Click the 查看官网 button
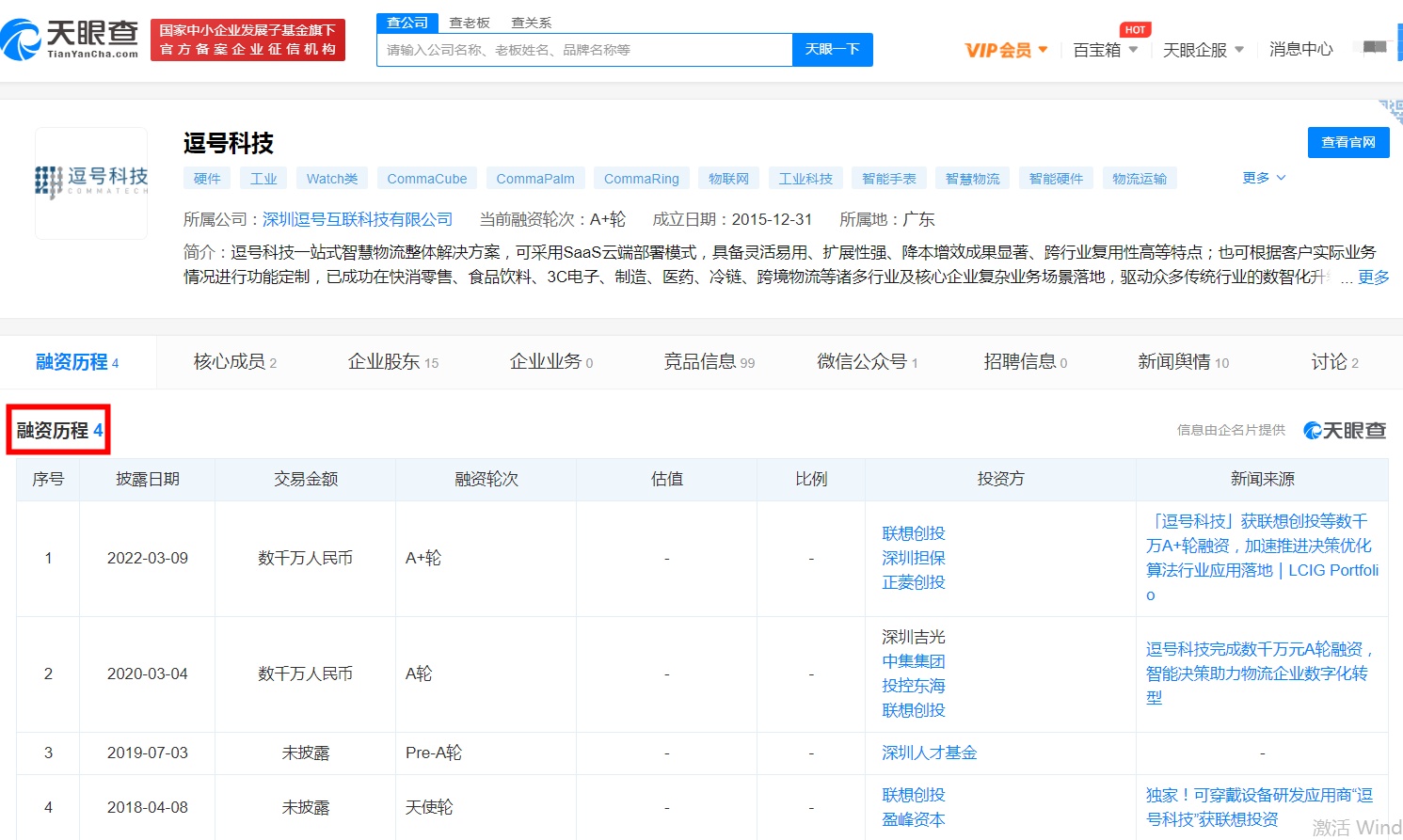The height and width of the screenshot is (840, 1403). pos(1348,142)
